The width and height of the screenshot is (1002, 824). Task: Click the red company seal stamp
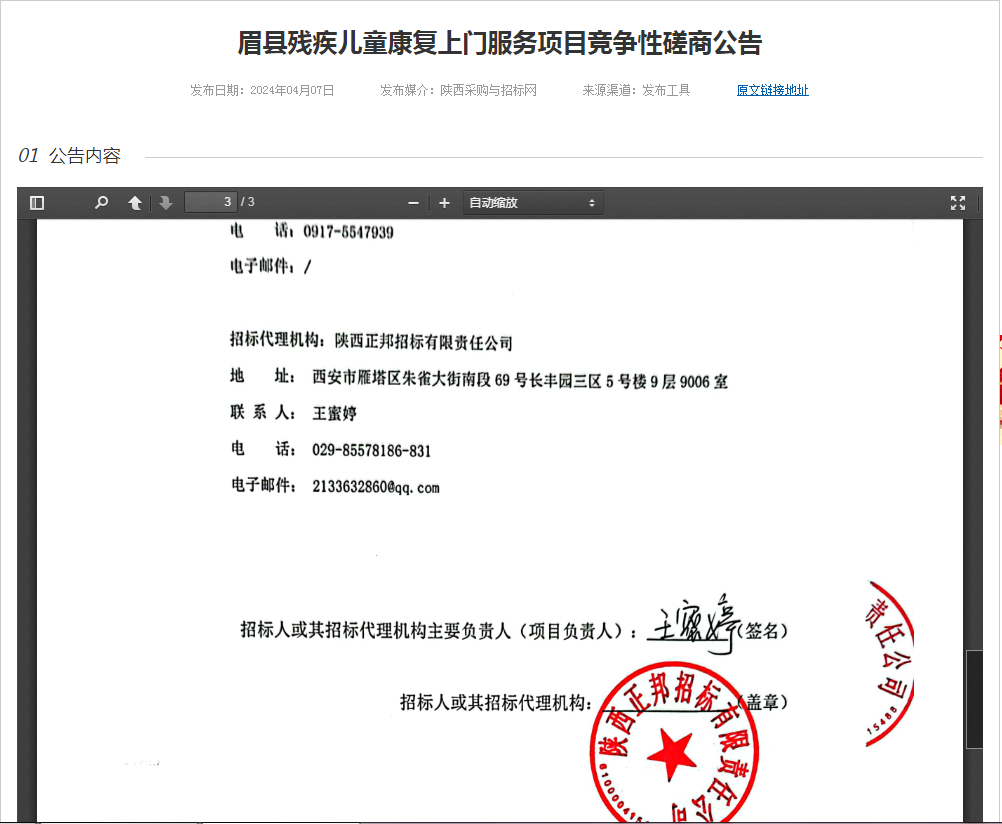coord(674,743)
